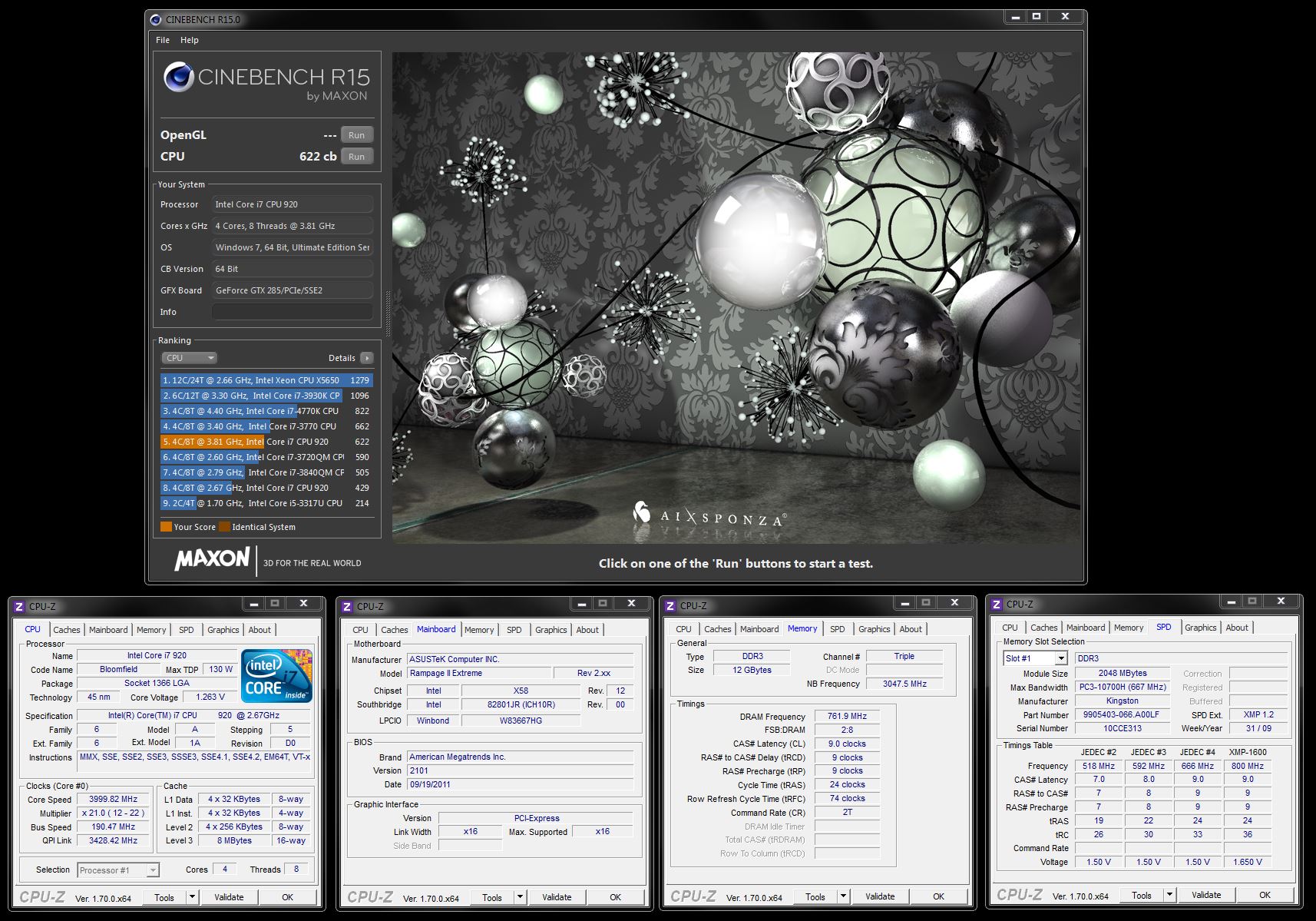Open Memory tab in Mainboard CPU-Z window
Viewport: 1316px width, 921px height.
[x=479, y=630]
